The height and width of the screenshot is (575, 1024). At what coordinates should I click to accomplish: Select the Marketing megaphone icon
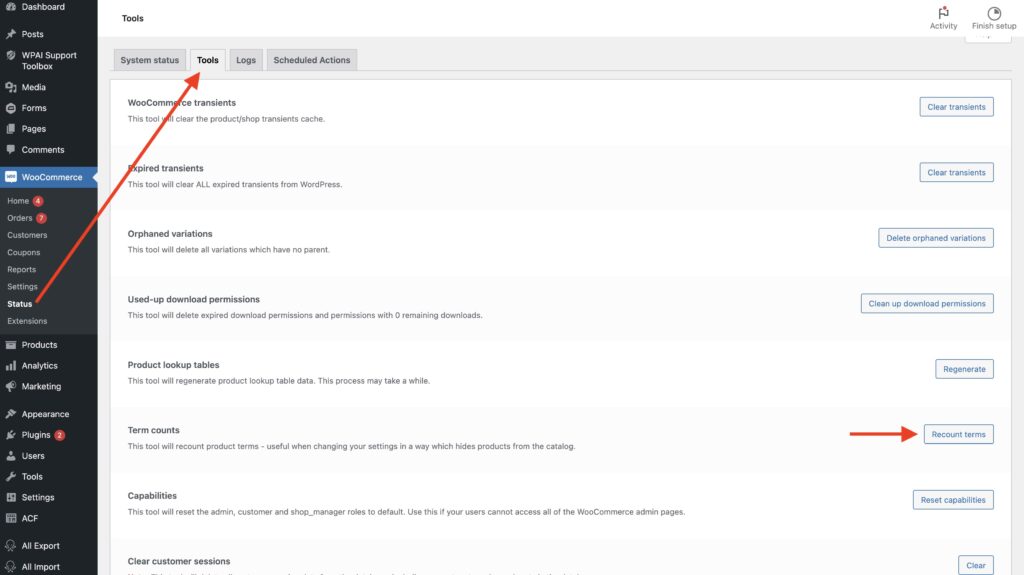(11, 387)
